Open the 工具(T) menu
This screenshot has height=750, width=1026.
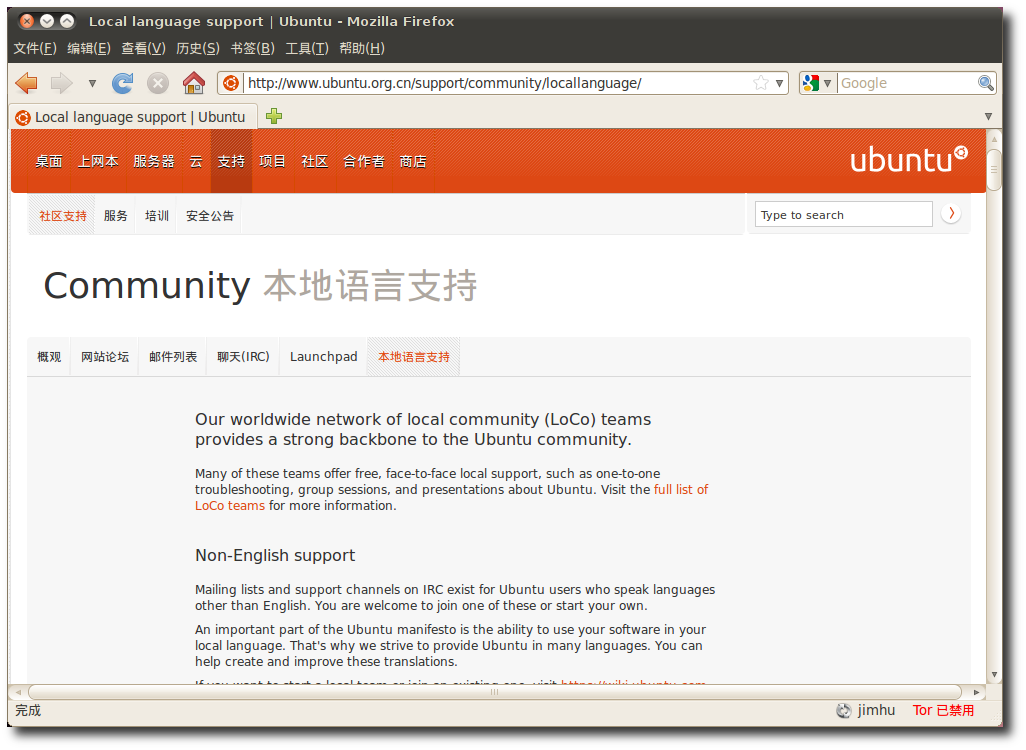[x=307, y=48]
